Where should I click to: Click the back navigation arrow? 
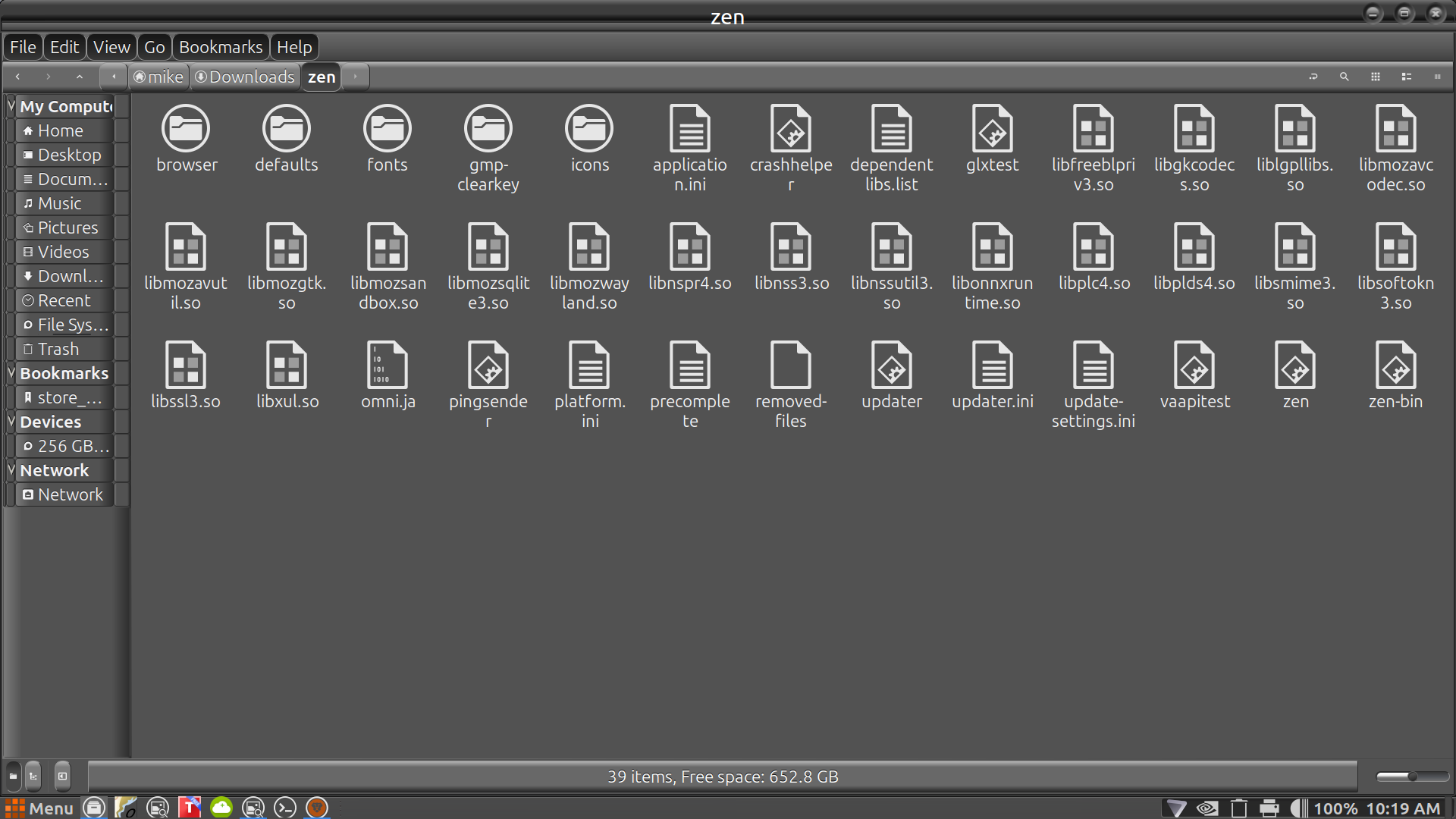pos(18,77)
